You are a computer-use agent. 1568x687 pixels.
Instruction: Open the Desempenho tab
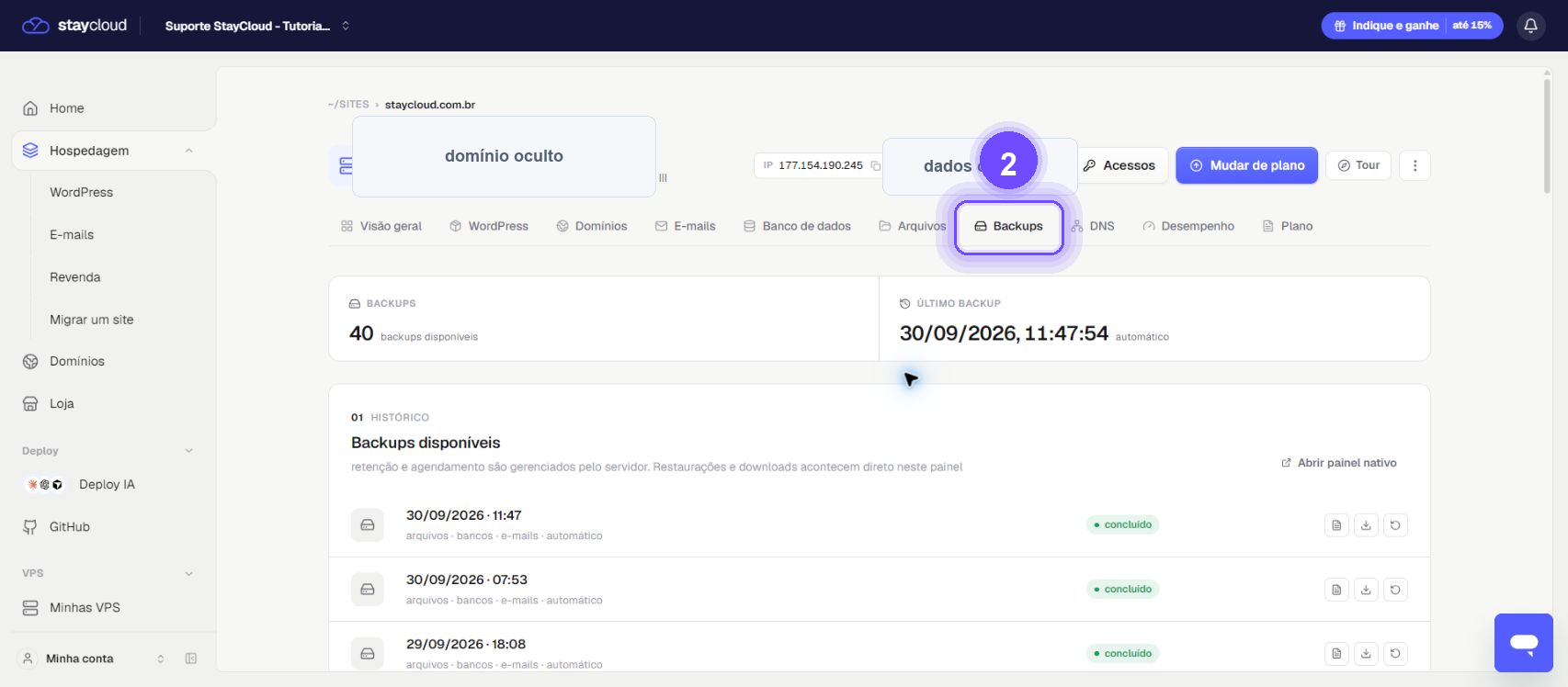(1188, 226)
